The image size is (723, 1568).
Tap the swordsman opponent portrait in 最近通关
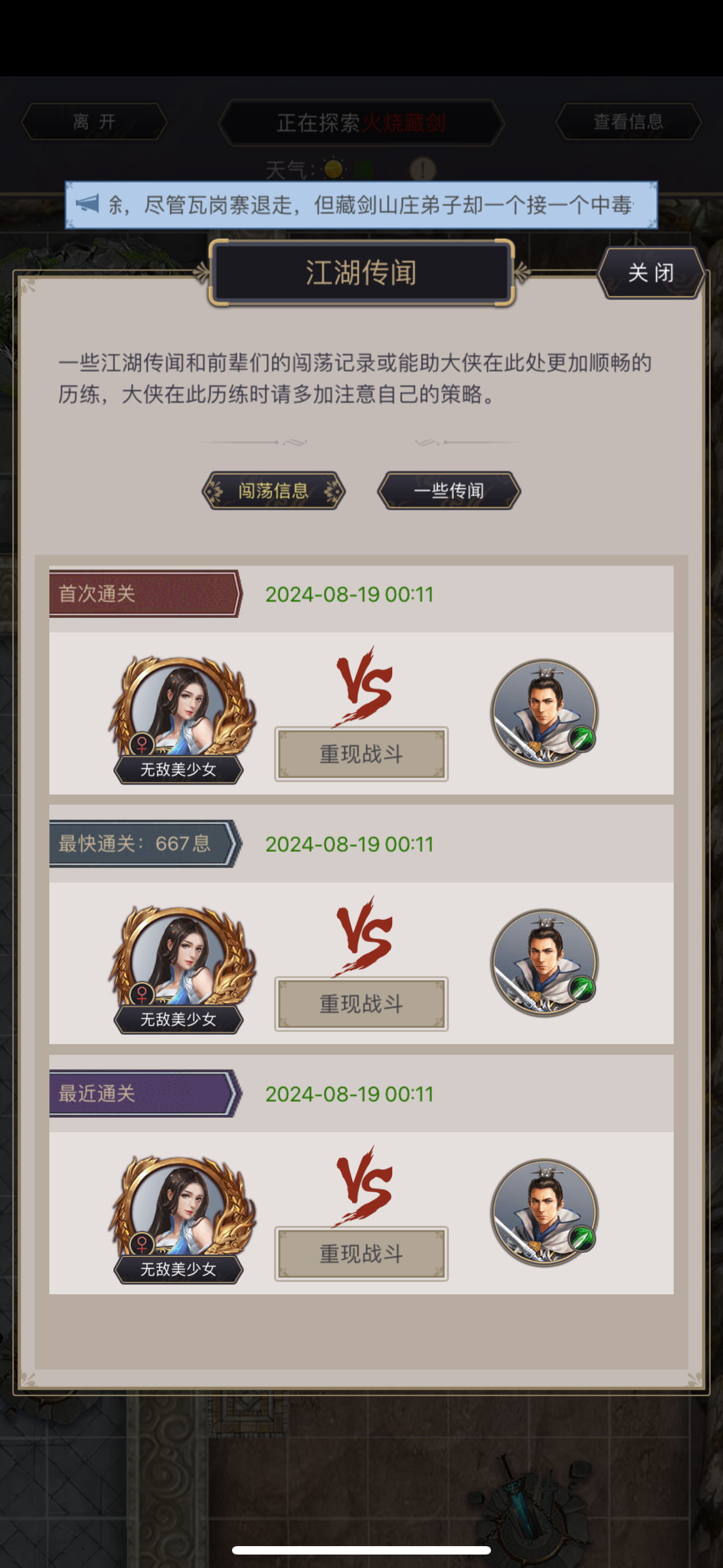(545, 1212)
